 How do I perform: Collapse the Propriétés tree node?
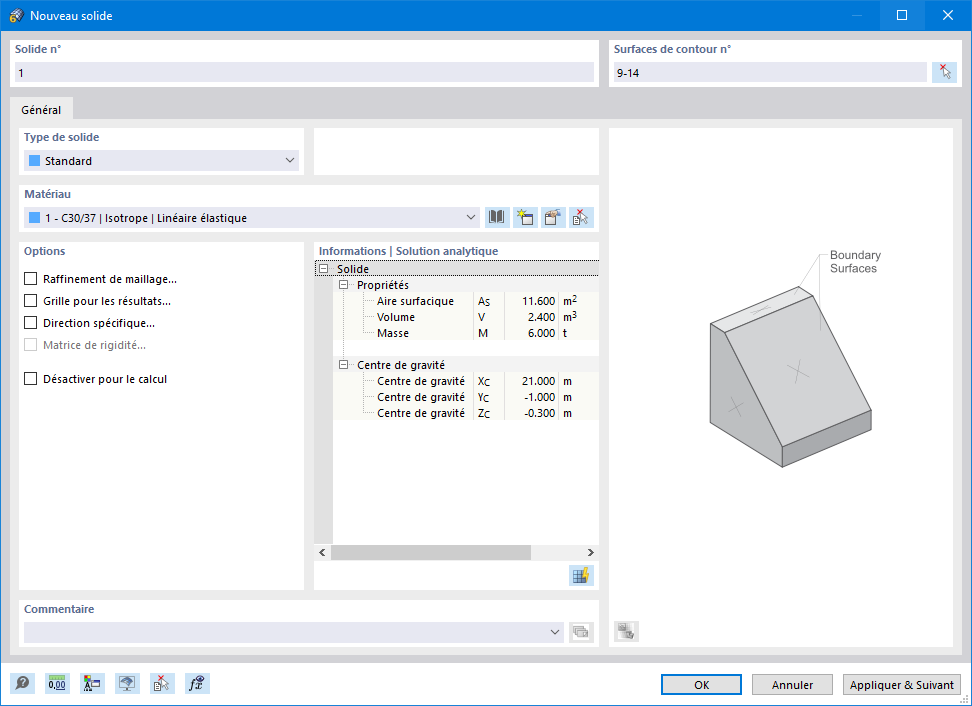(343, 285)
